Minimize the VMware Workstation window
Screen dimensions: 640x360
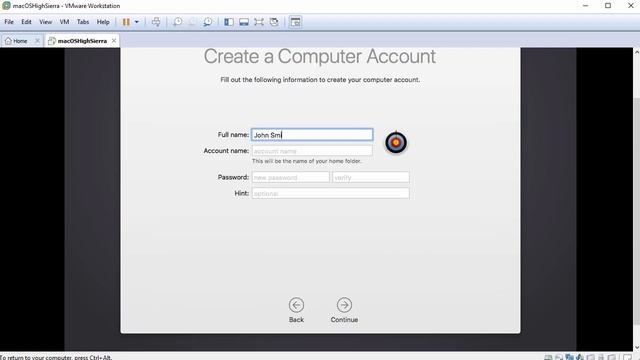pos(585,6)
